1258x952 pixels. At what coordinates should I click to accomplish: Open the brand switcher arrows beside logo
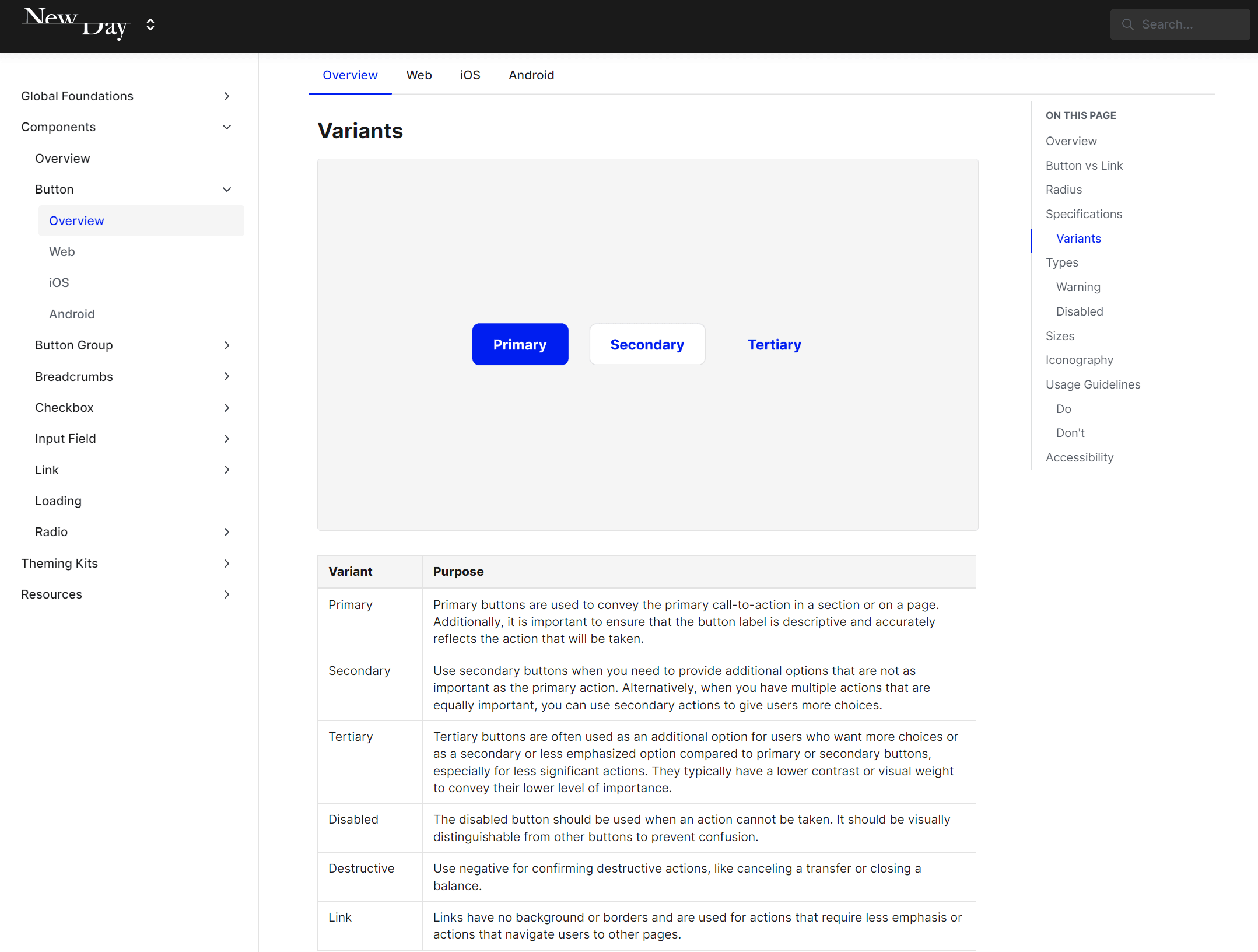point(150,24)
